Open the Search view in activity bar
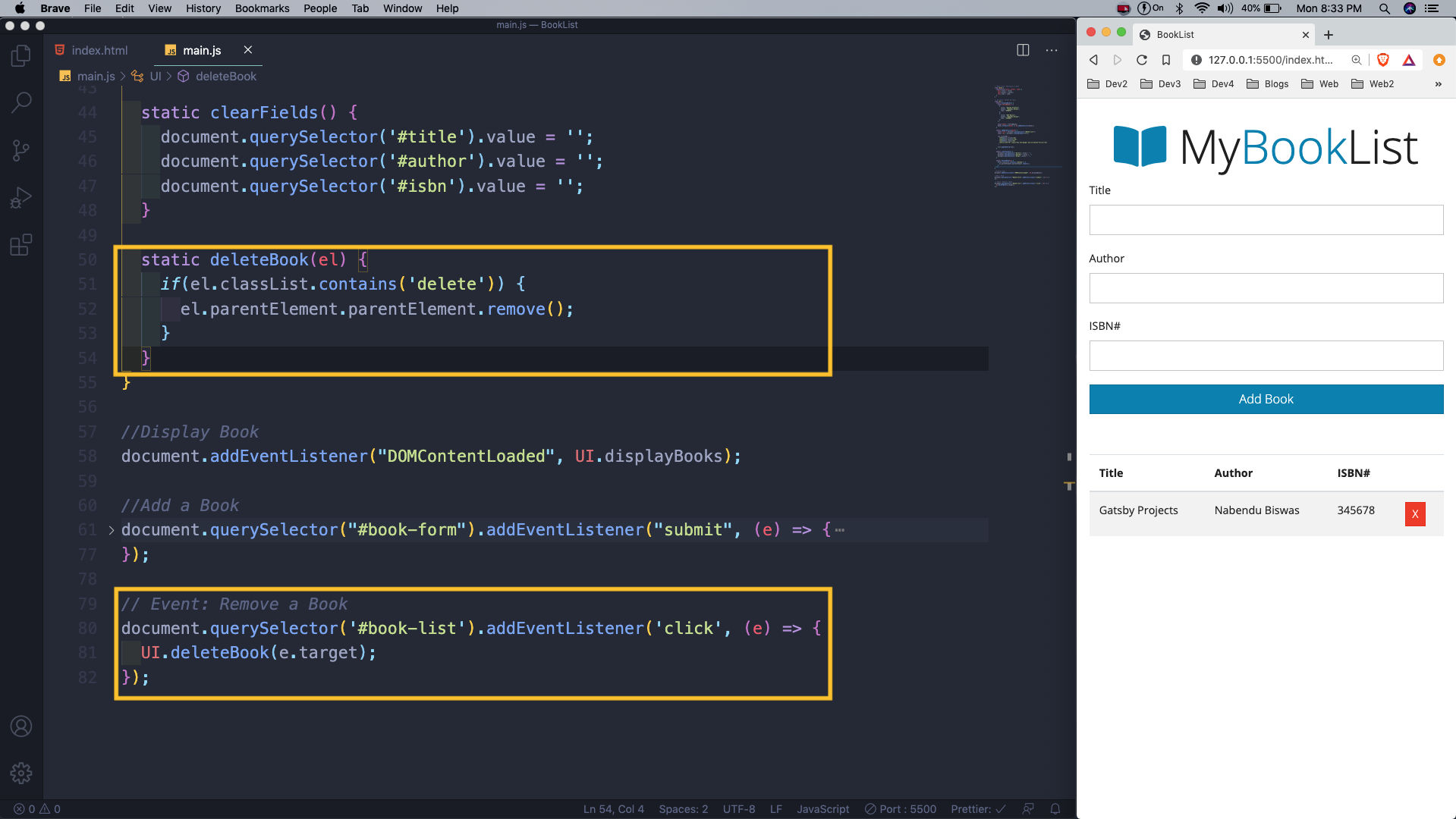This screenshot has width=1456, height=819. coord(21,102)
